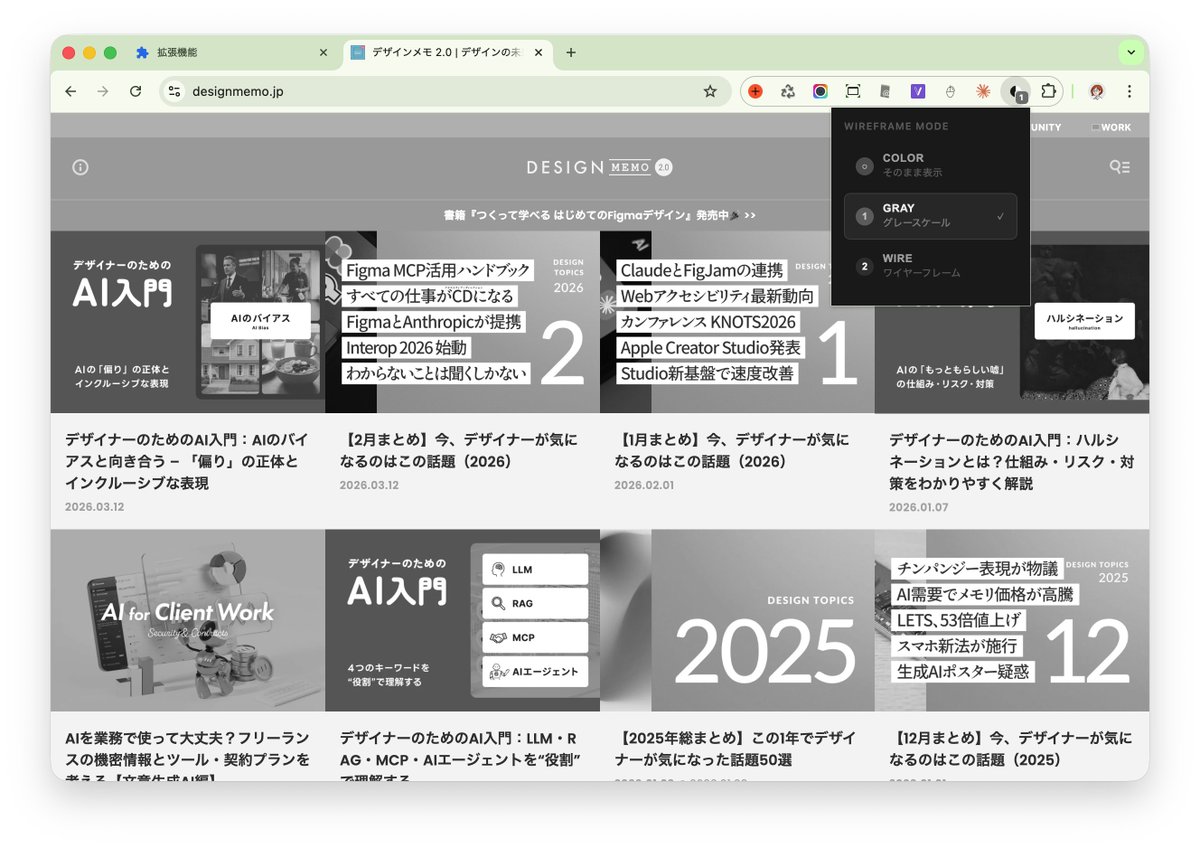Open the Extensions puzzle piece menu
This screenshot has height=848, width=1200.
coord(1048,91)
